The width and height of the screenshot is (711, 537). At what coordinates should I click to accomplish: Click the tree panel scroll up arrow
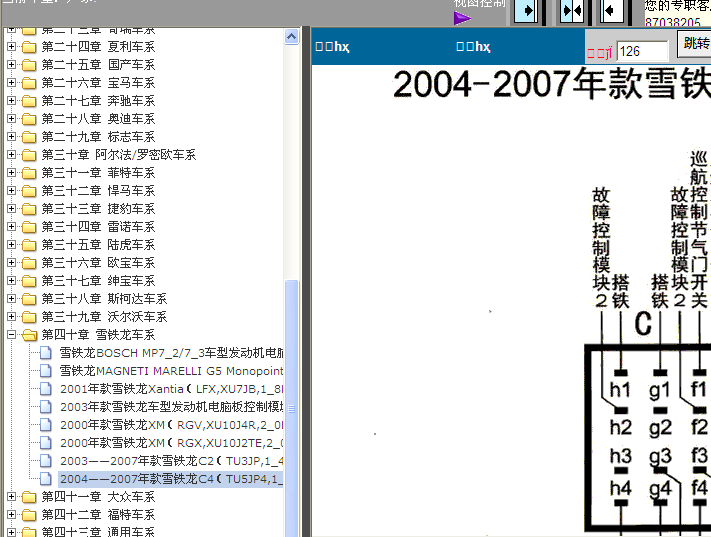click(291, 36)
